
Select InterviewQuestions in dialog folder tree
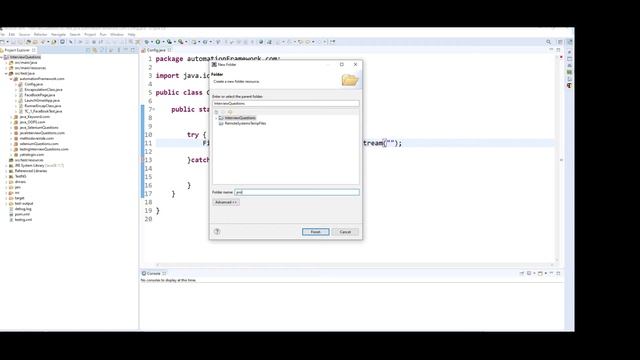pyautogui.click(x=240, y=118)
